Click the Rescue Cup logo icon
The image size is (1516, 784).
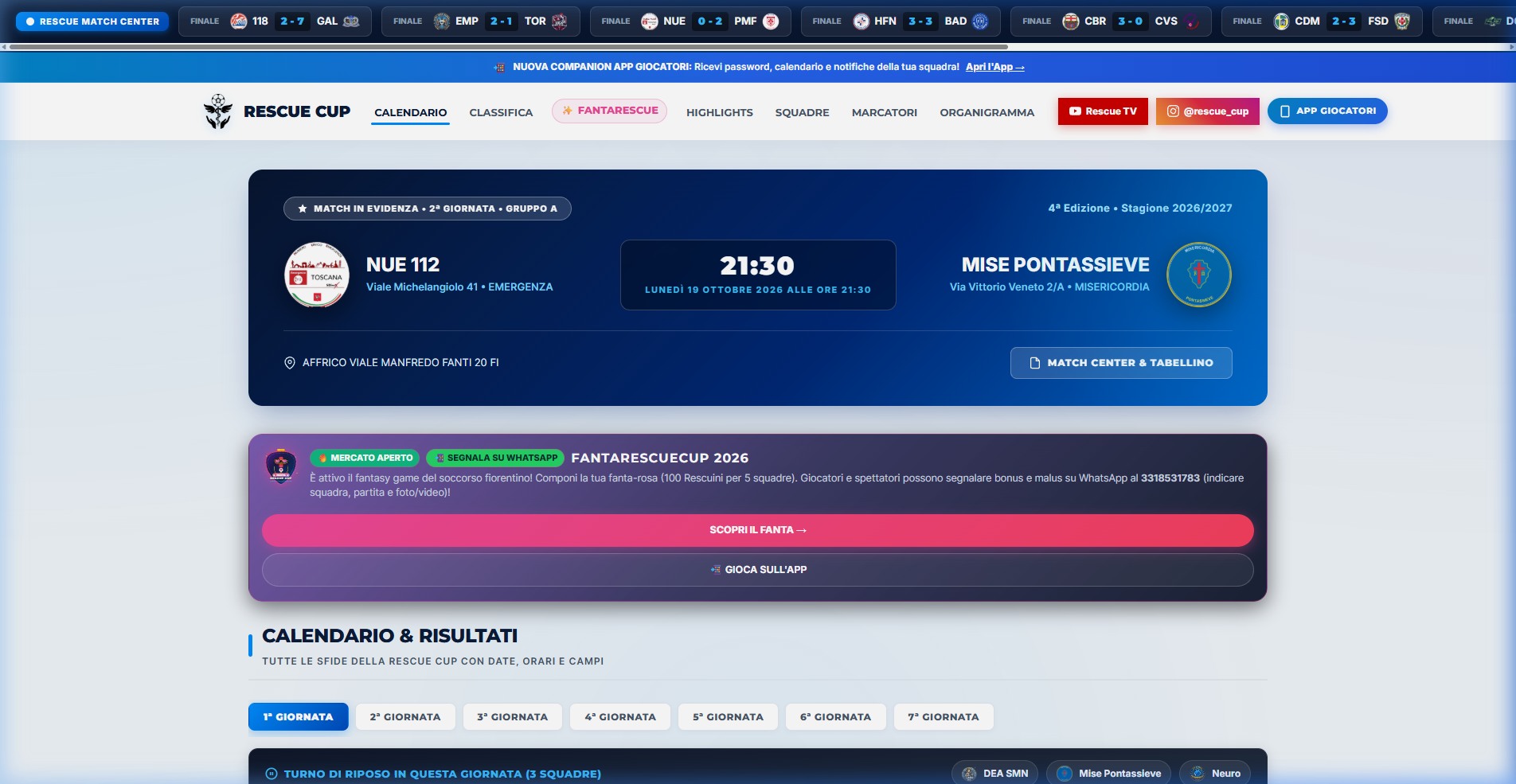(218, 111)
